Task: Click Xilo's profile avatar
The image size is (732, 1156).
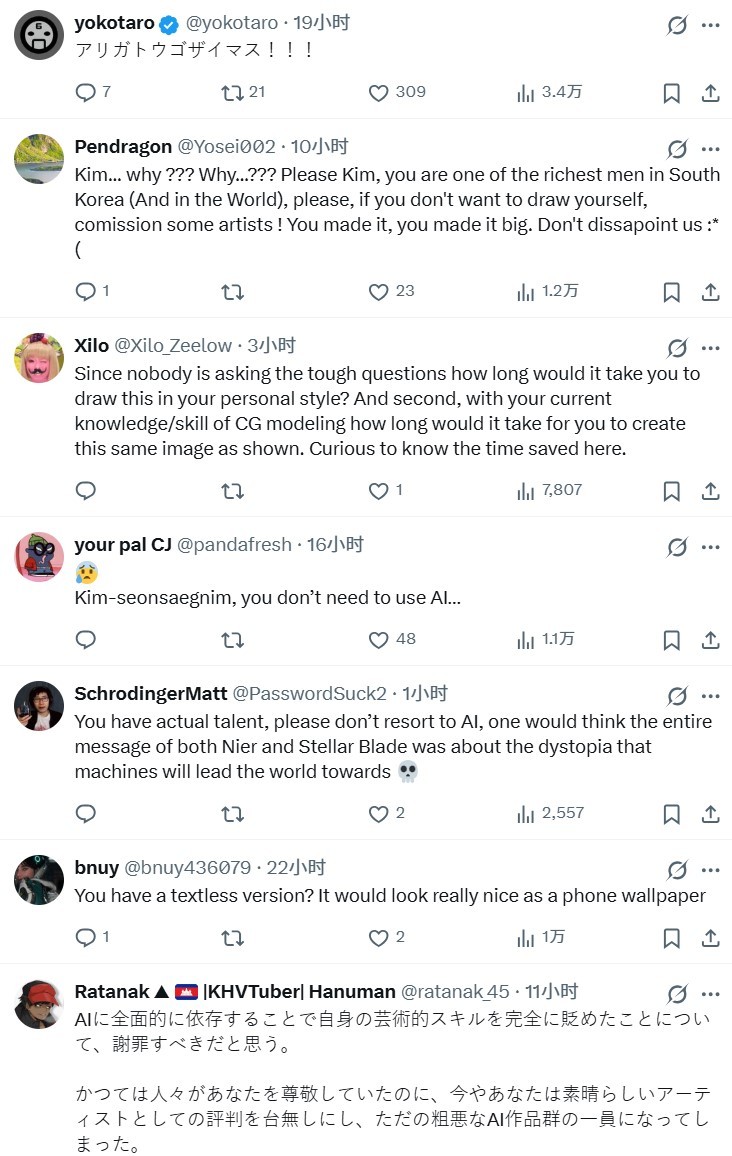Action: pyautogui.click(x=39, y=357)
